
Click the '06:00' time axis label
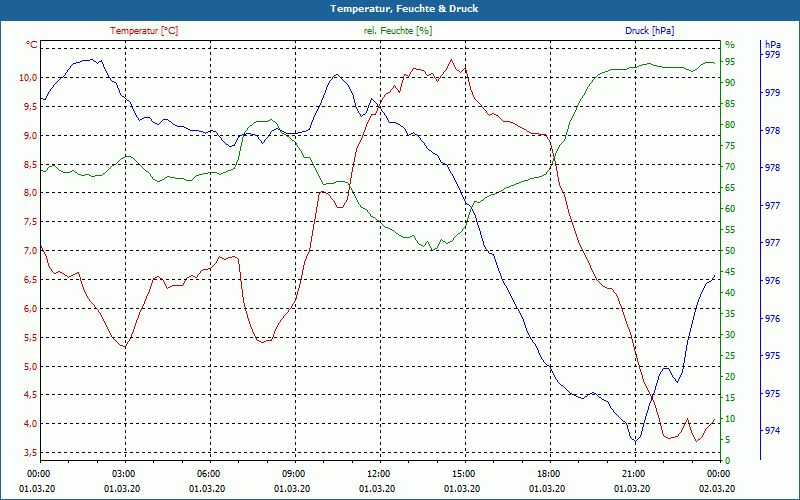pos(207,473)
